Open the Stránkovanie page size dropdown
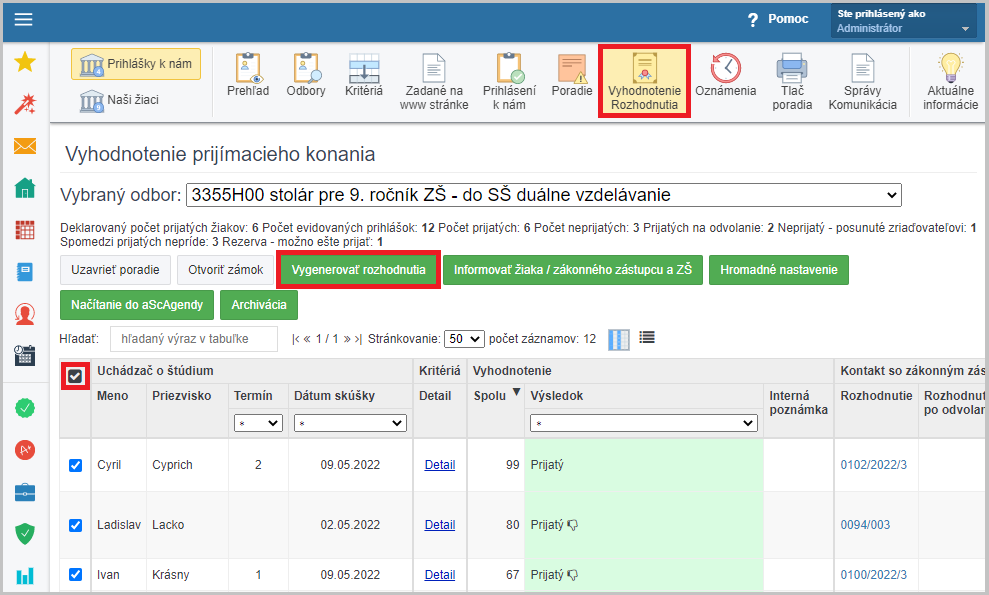 click(464, 339)
